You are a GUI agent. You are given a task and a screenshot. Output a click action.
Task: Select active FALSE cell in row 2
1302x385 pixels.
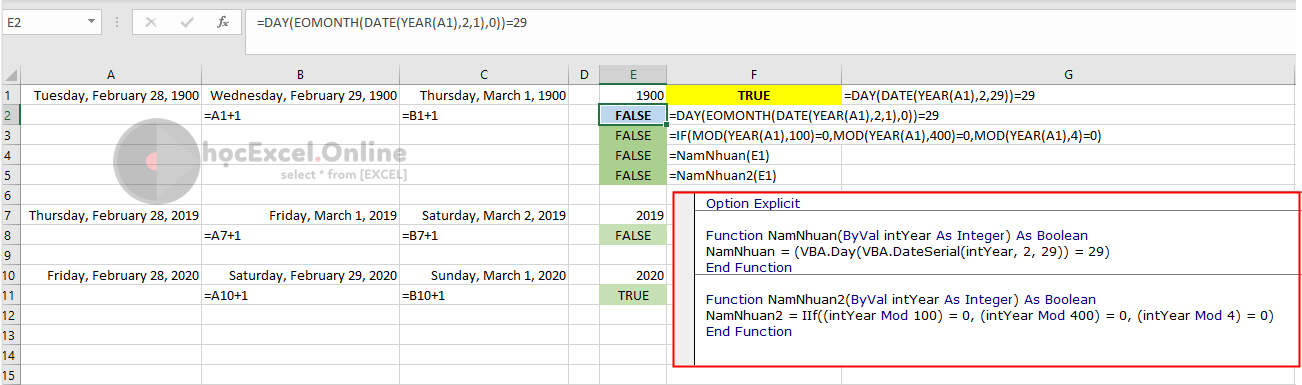point(633,116)
